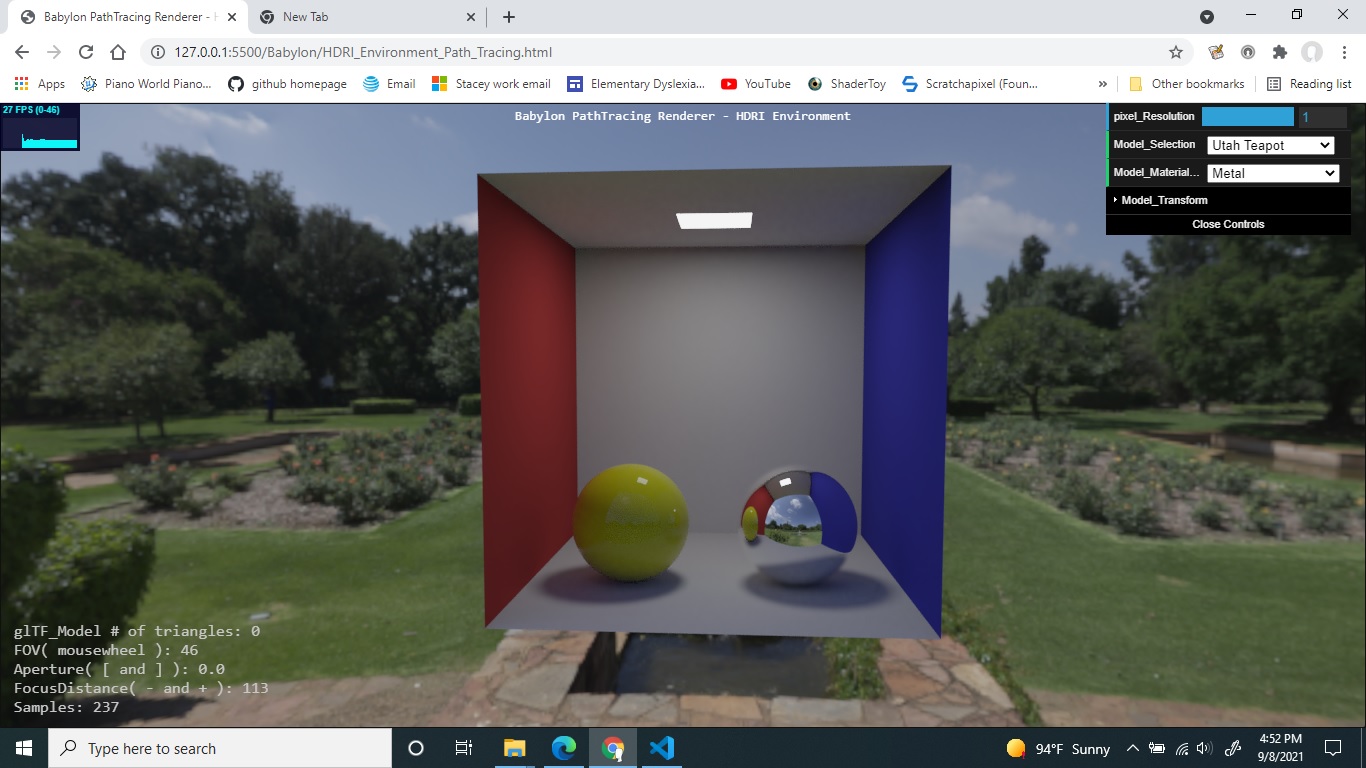Open the Email bookmark
The image size is (1366, 768).
[x=389, y=84]
